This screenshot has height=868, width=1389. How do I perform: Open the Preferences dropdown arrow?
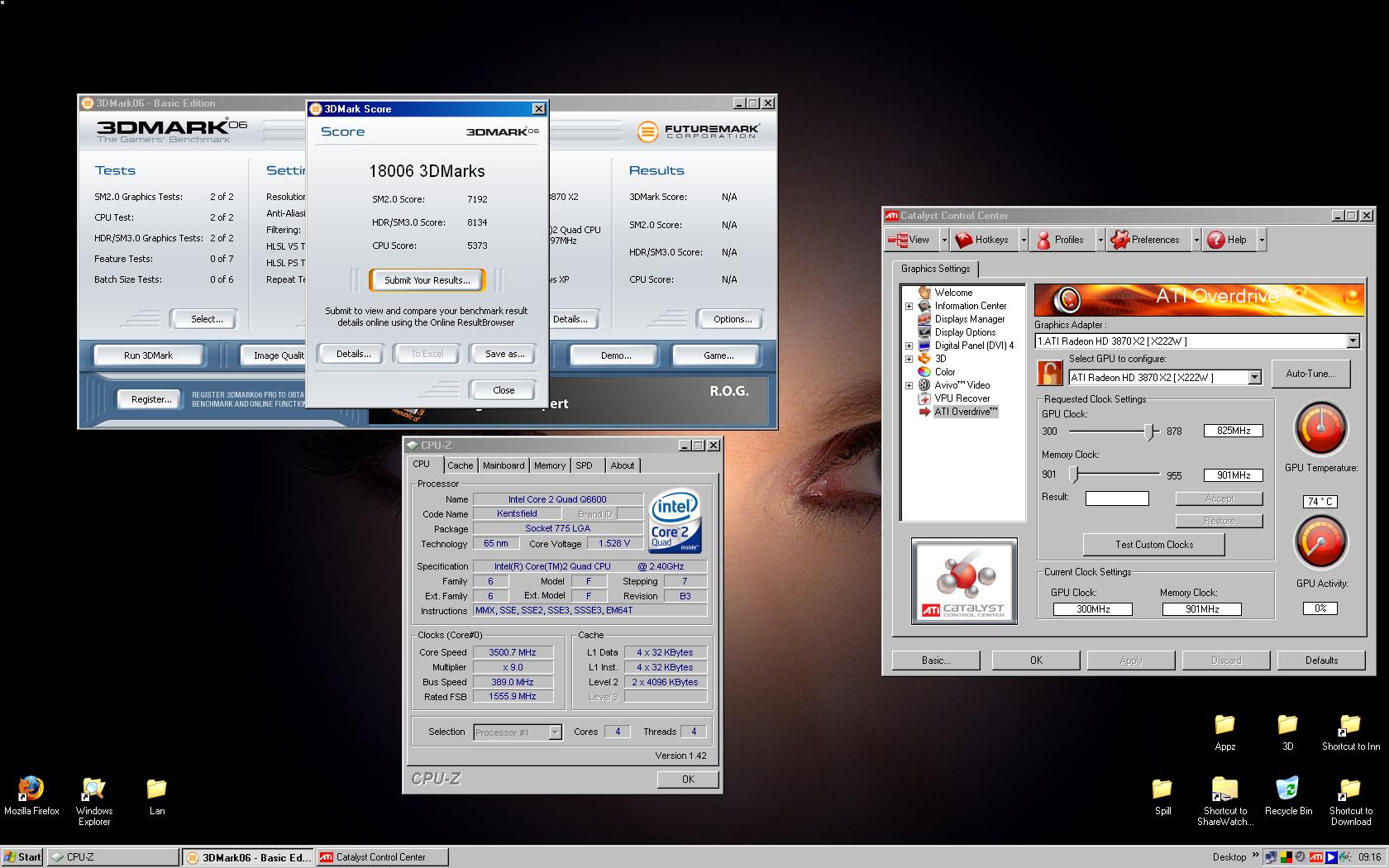tap(1196, 240)
